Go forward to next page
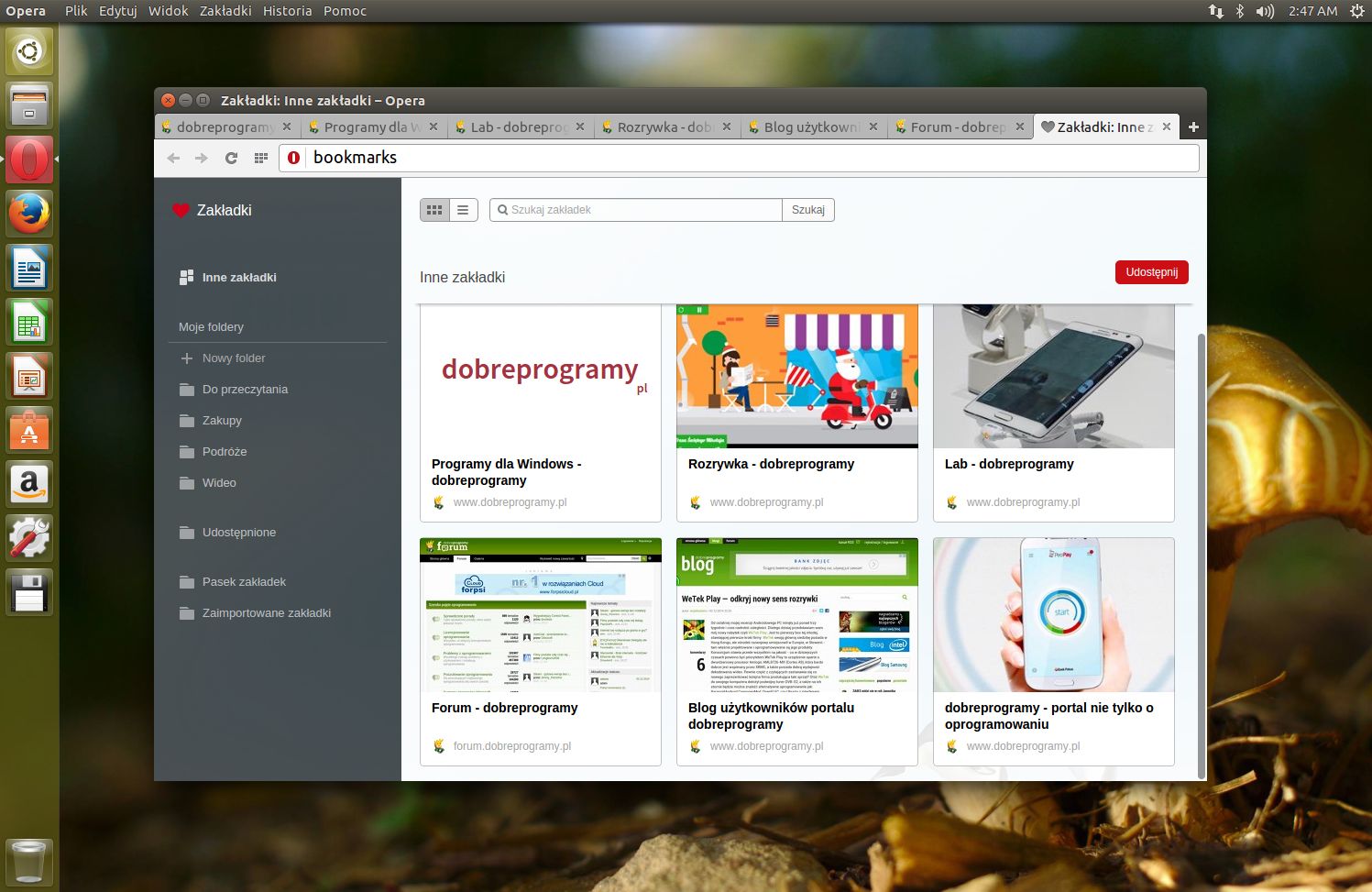Screen dimensions: 1372x892 (202, 158)
